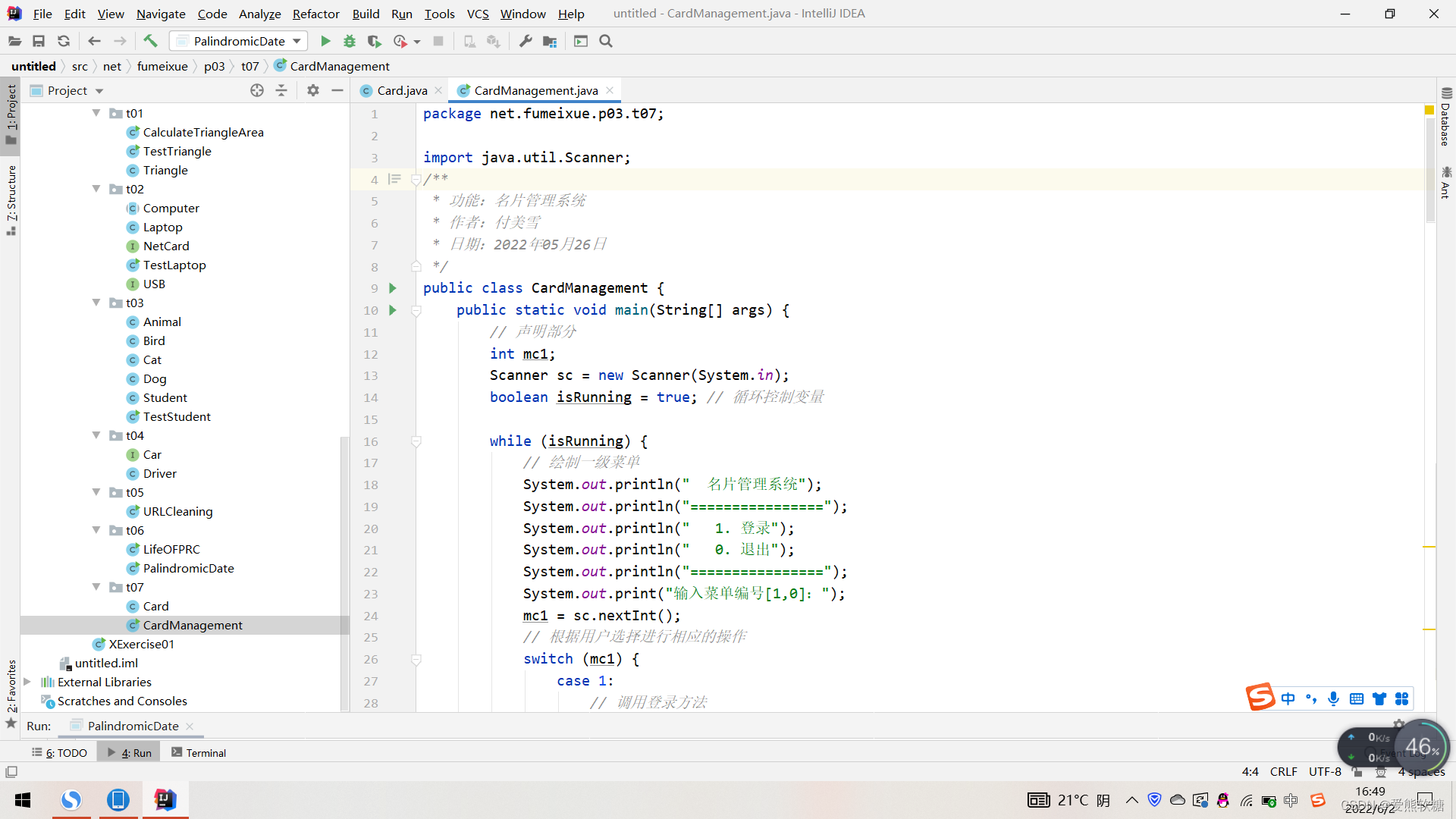Image resolution: width=1456 pixels, height=819 pixels.
Task: Open Project Structure icon in toolbar
Action: 550,41
